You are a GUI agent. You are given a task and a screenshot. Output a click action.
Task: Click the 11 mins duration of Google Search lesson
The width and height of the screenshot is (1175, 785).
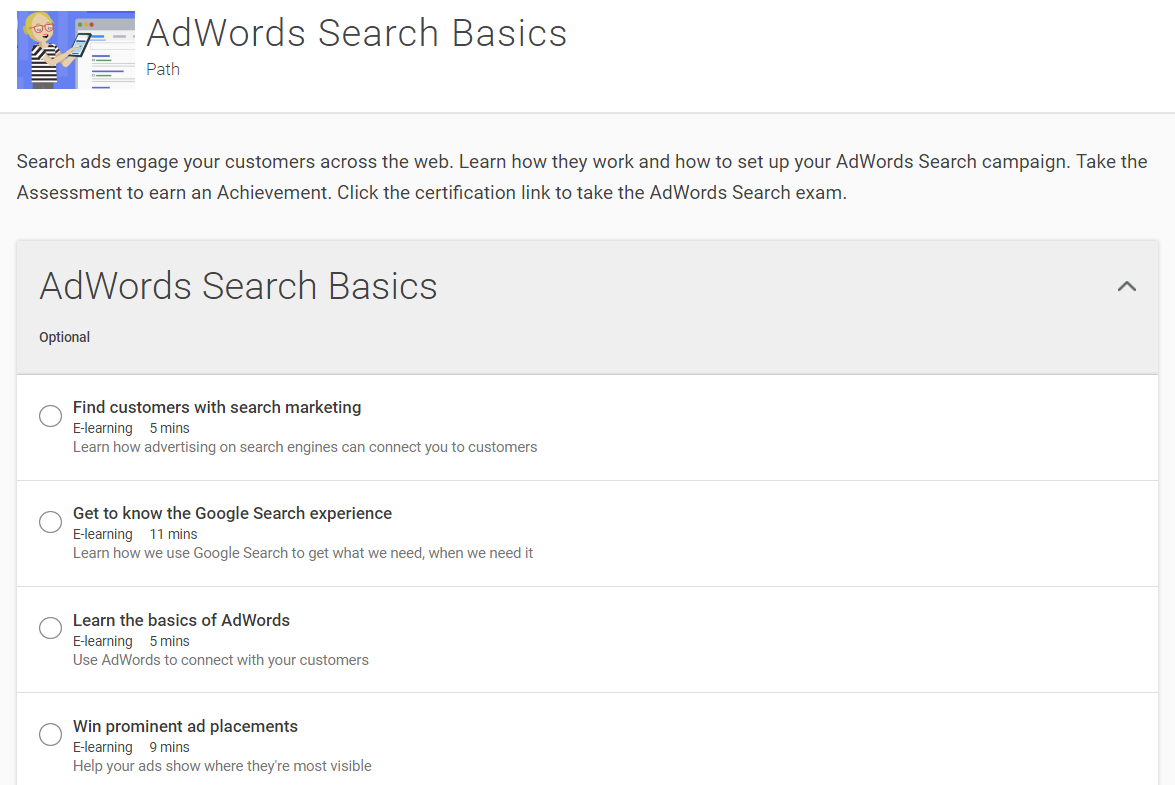tap(173, 533)
